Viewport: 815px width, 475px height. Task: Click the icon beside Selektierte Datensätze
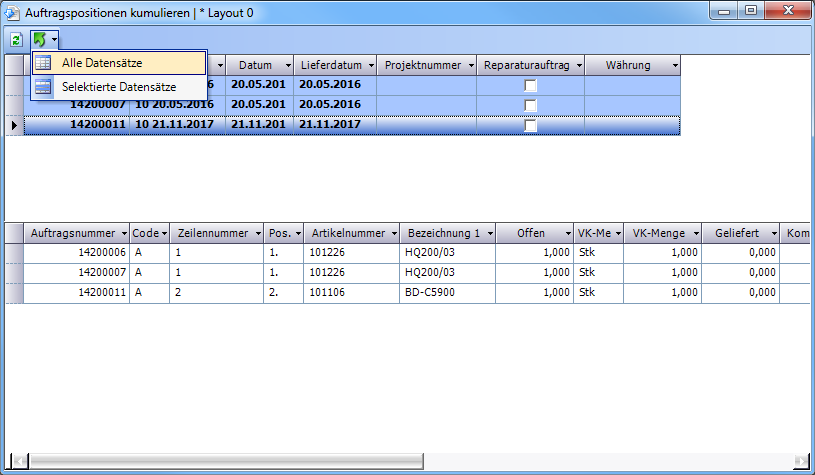click(43, 87)
